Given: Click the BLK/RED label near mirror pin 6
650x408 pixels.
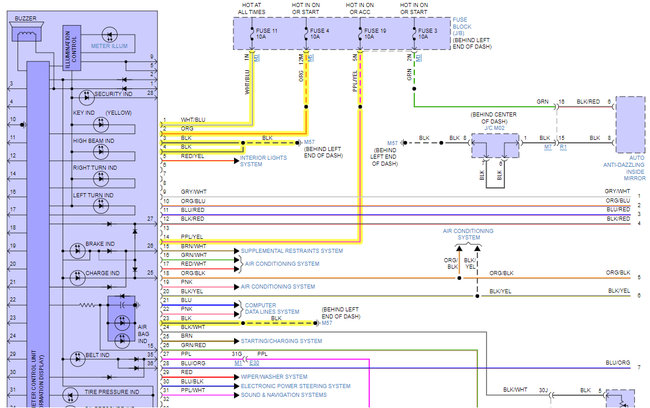Looking at the screenshot, I should (588, 102).
